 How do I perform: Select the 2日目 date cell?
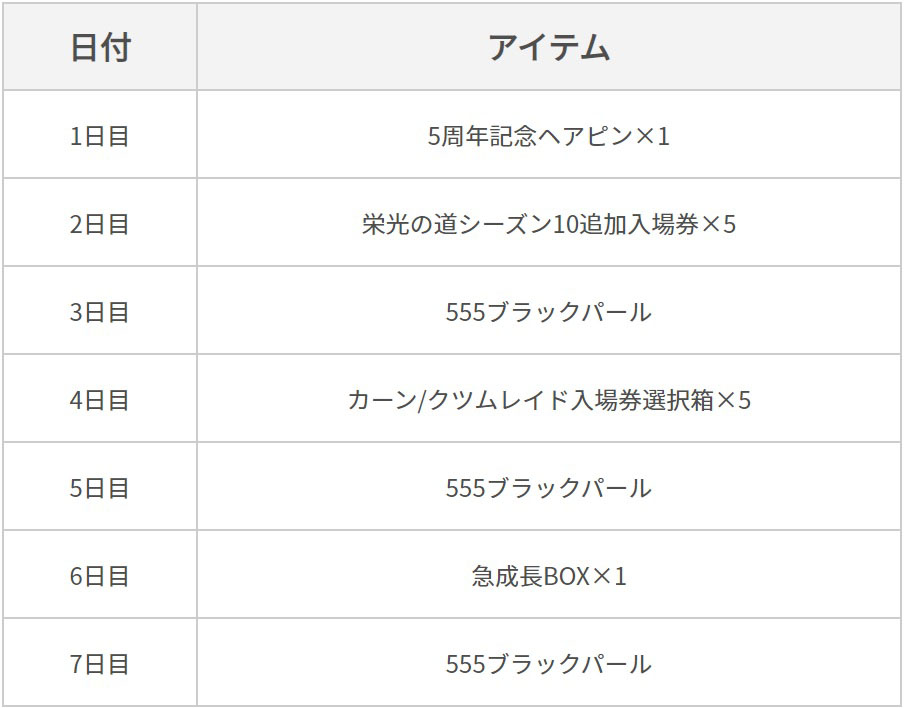100,223
